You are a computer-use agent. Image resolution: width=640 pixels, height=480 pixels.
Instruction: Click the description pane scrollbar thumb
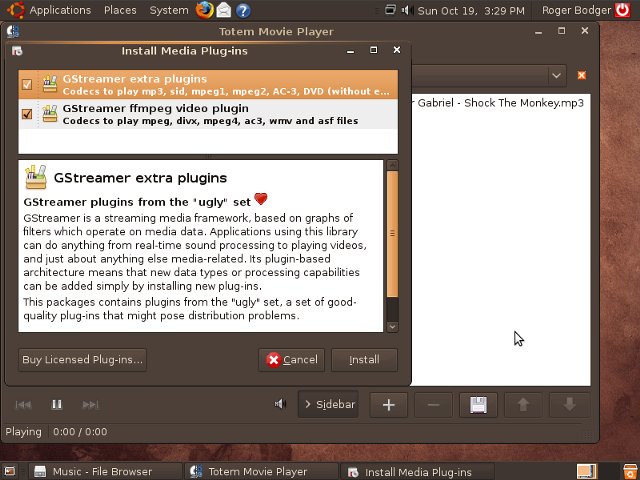(x=392, y=234)
